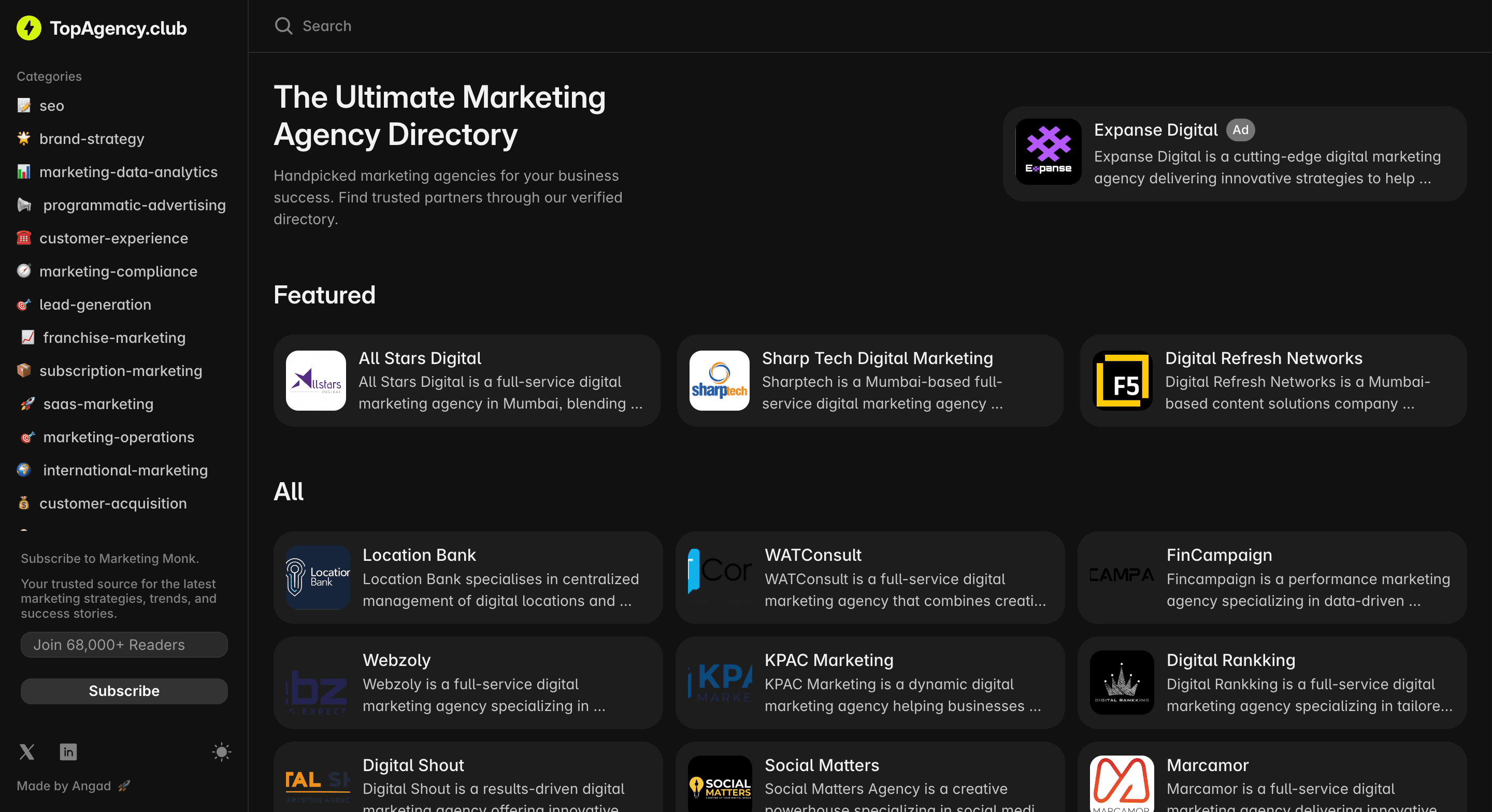Click the Digital Shout logo
The height and width of the screenshot is (812, 1492).
pyautogui.click(x=318, y=784)
